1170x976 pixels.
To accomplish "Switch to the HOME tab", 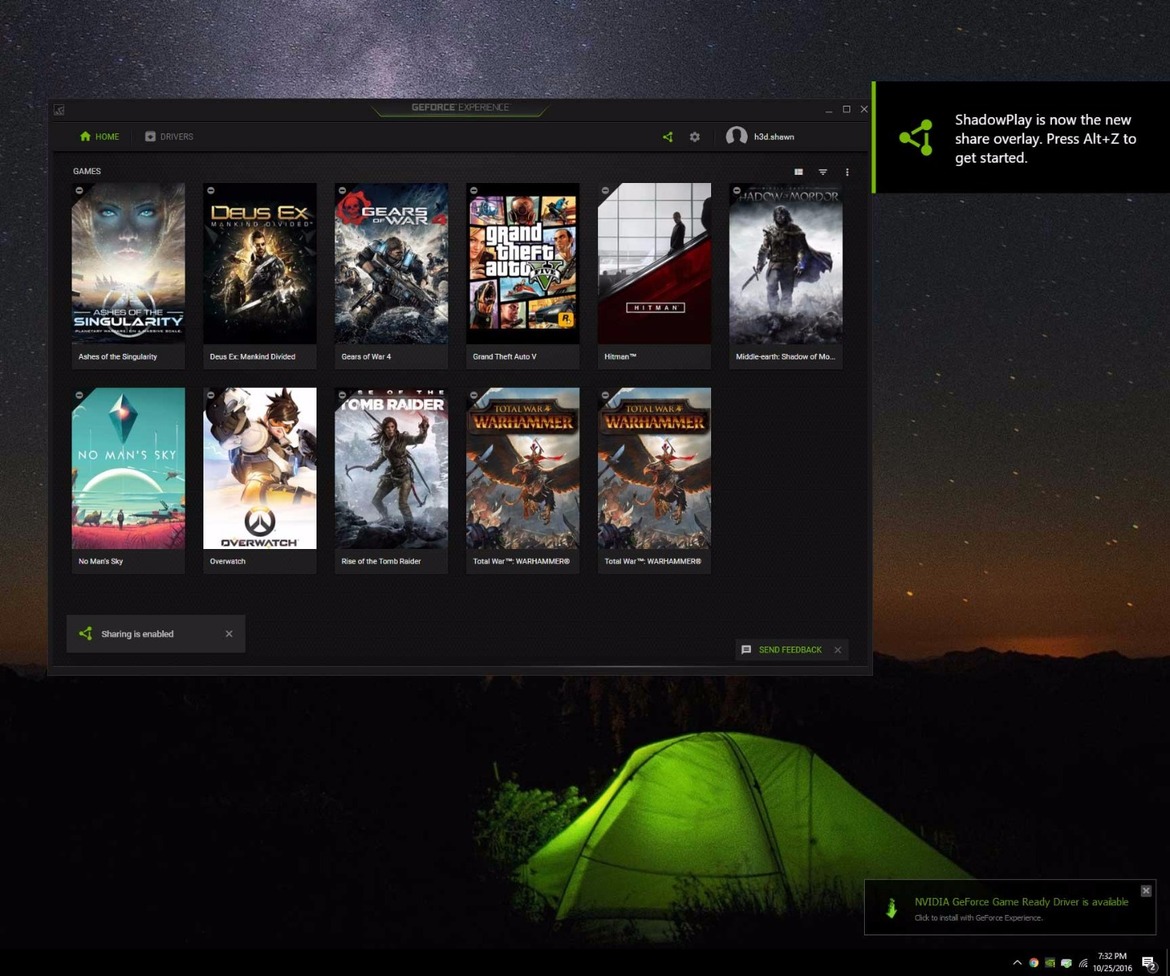I will pos(99,137).
